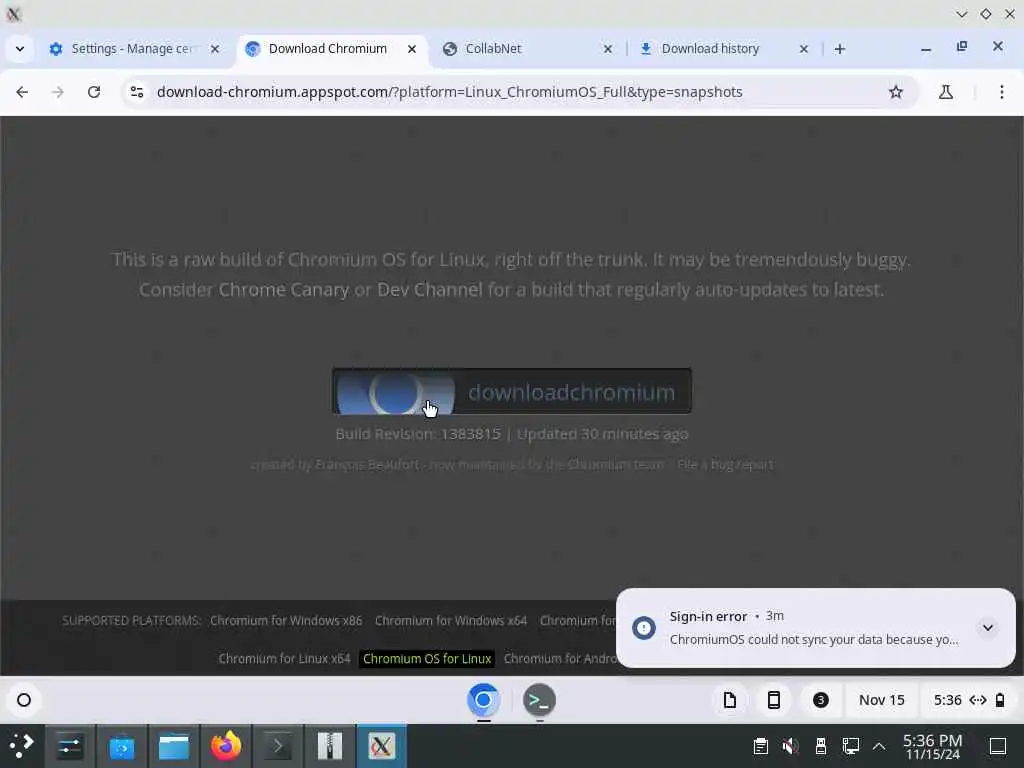Expand the Sign-in error notification

pyautogui.click(x=987, y=628)
